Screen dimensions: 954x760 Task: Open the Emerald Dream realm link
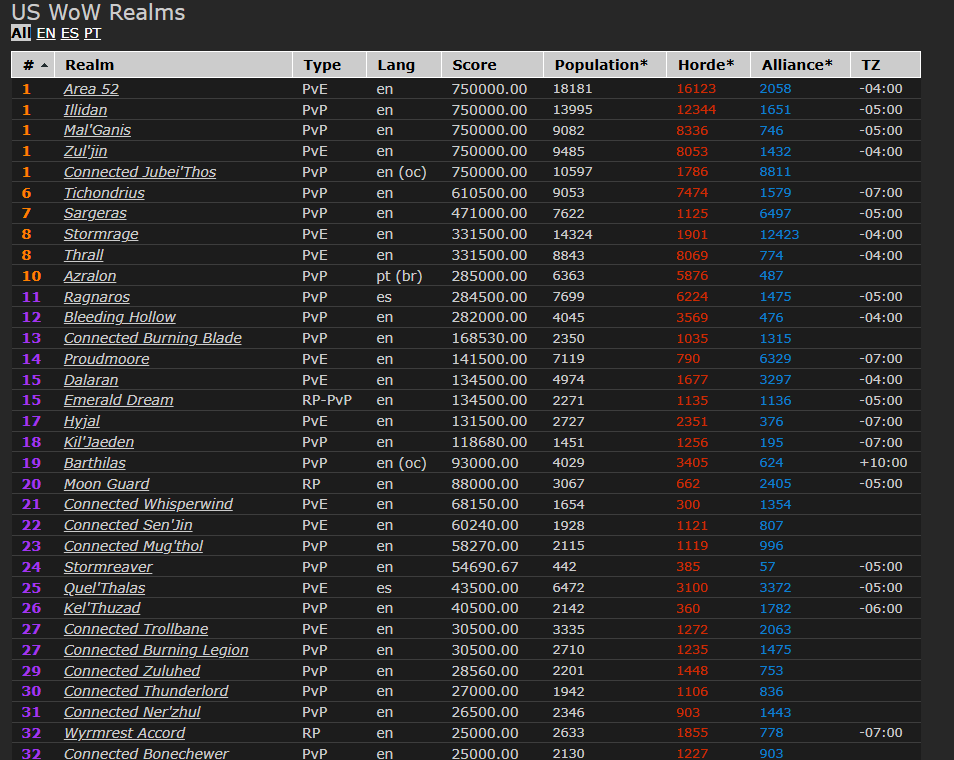[x=119, y=400]
